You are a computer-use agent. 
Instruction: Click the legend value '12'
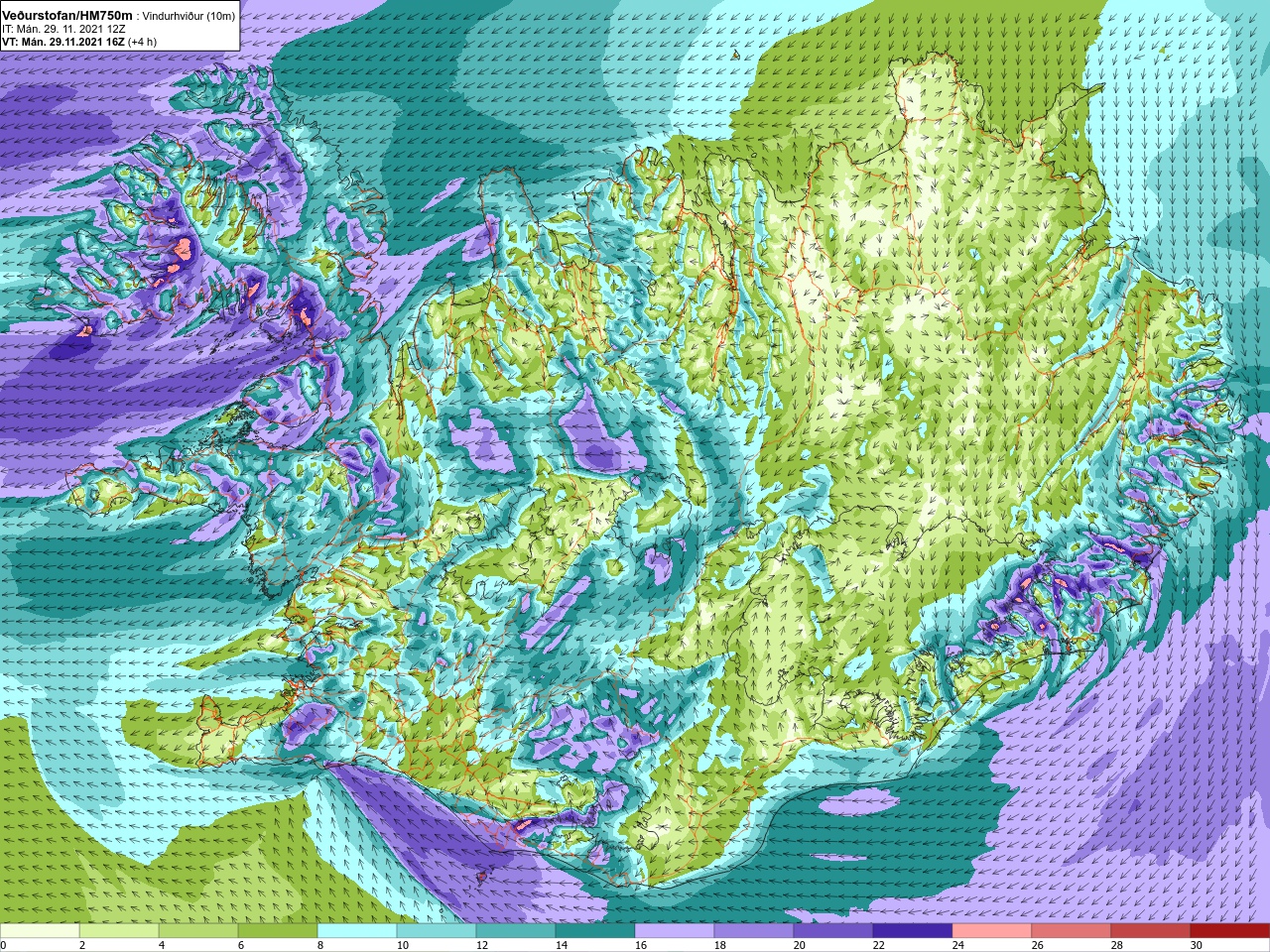(x=482, y=945)
